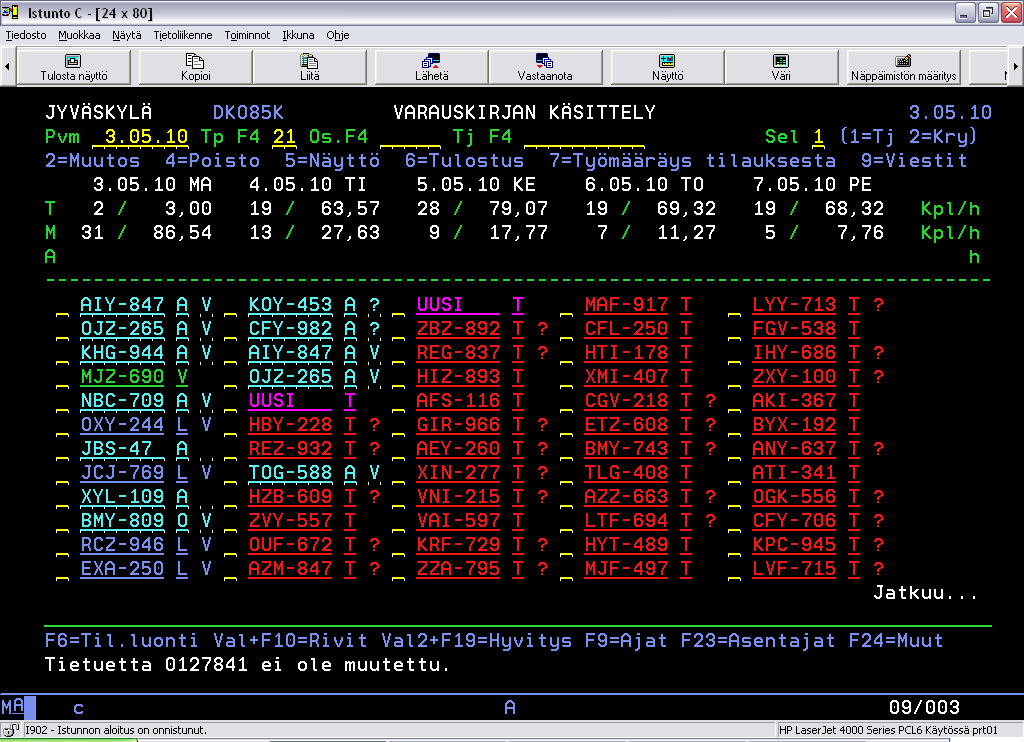Image resolution: width=1024 pixels, height=742 pixels.
Task: Click the 6.05.10 TO date header
Action: [x=644, y=185]
